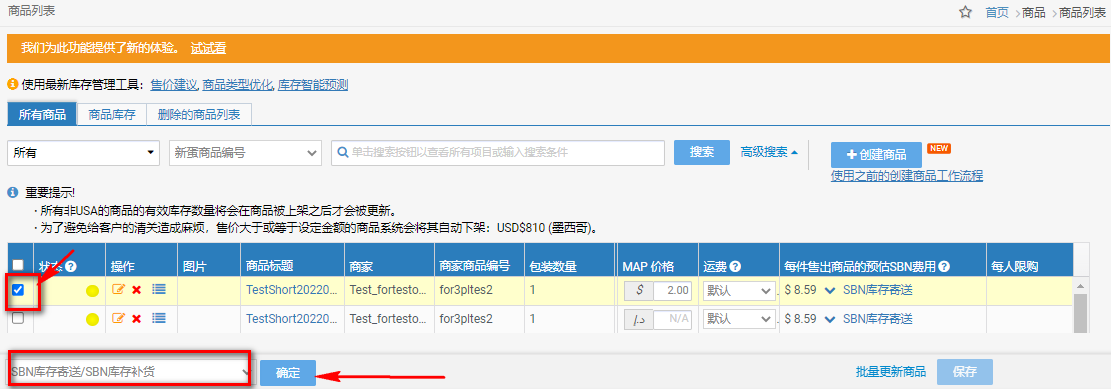Open the SBN库存寄送/SBN库存补货 bulk action dropdown
Viewport: 1111px width, 389px height.
(130, 372)
